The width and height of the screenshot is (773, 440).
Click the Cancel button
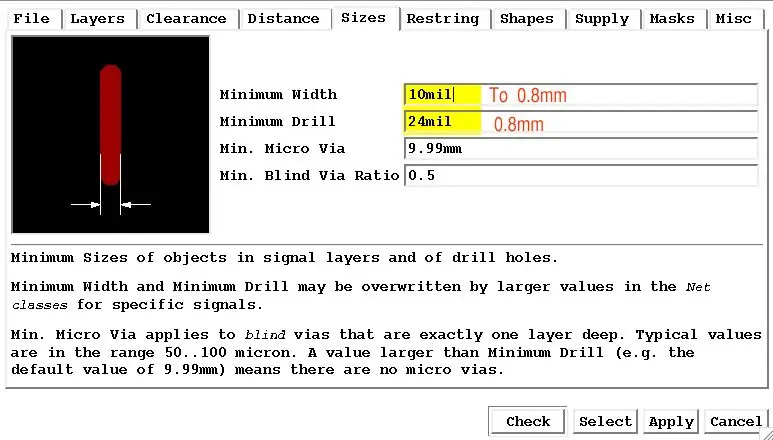(736, 422)
